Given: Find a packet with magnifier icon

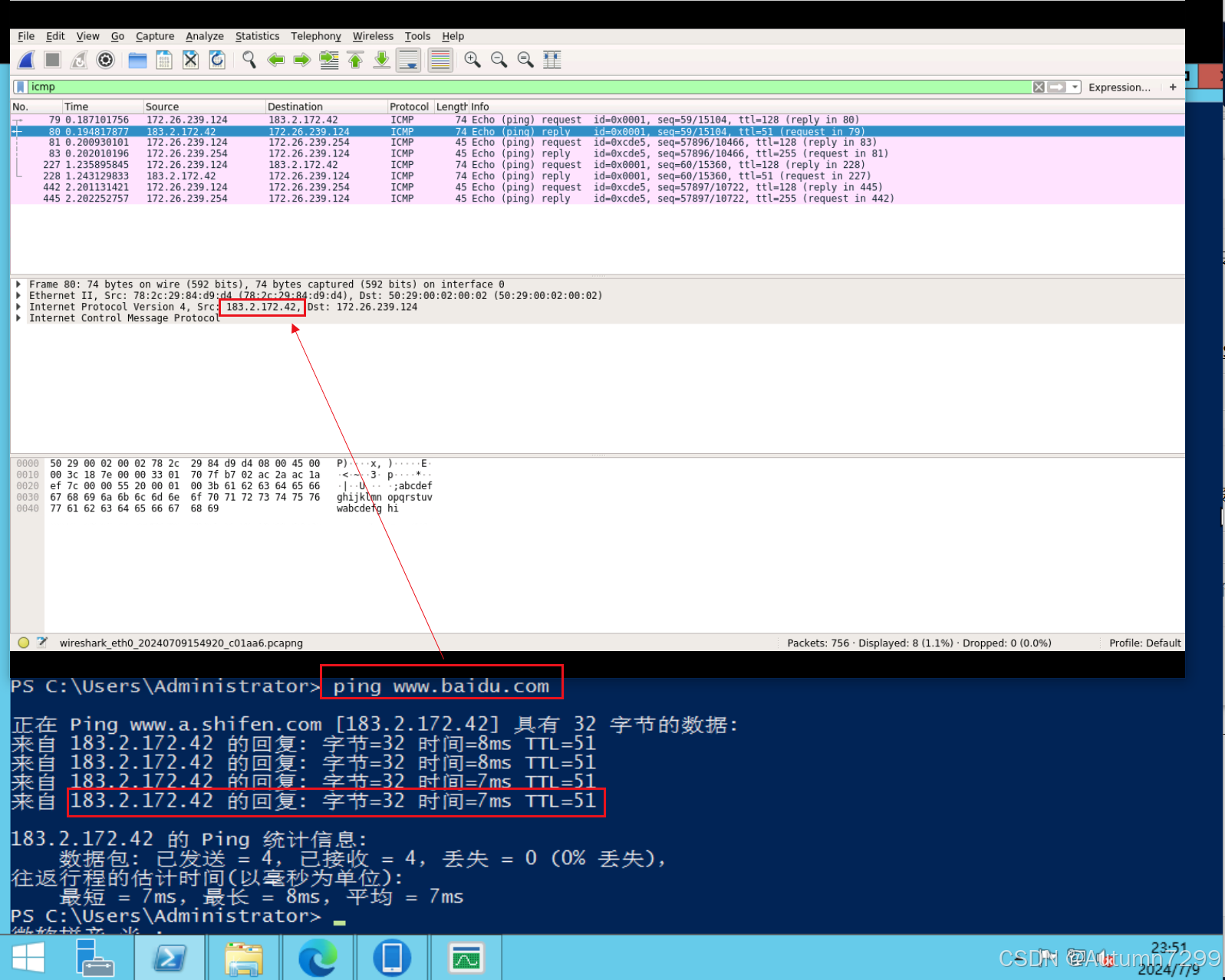Looking at the screenshot, I should pyautogui.click(x=249, y=60).
